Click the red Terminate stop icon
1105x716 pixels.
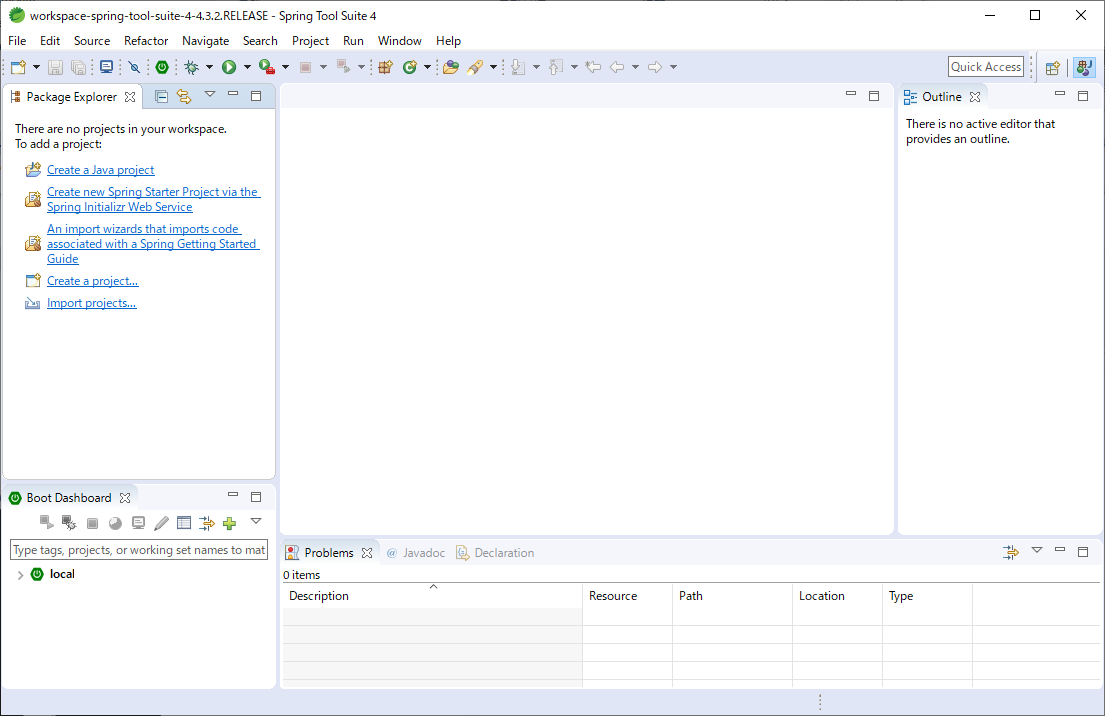[305, 67]
